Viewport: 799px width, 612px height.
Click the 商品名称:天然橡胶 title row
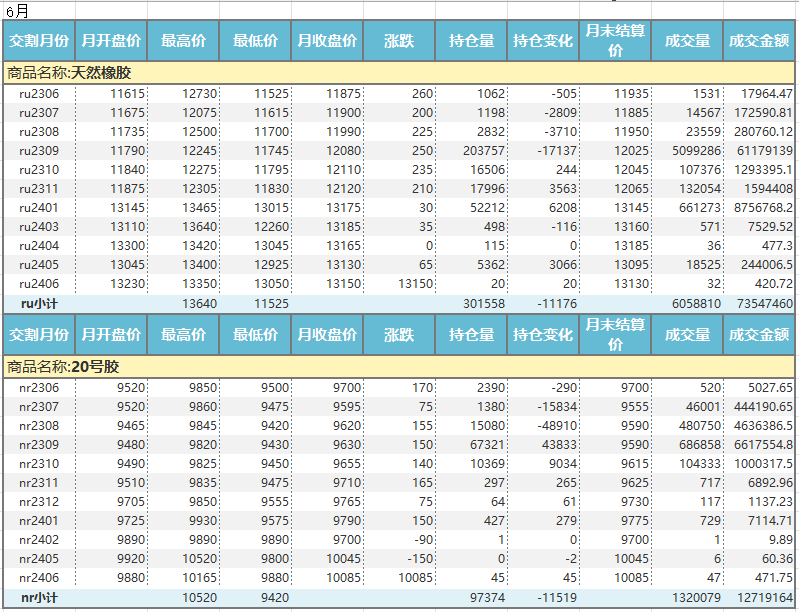tap(399, 73)
